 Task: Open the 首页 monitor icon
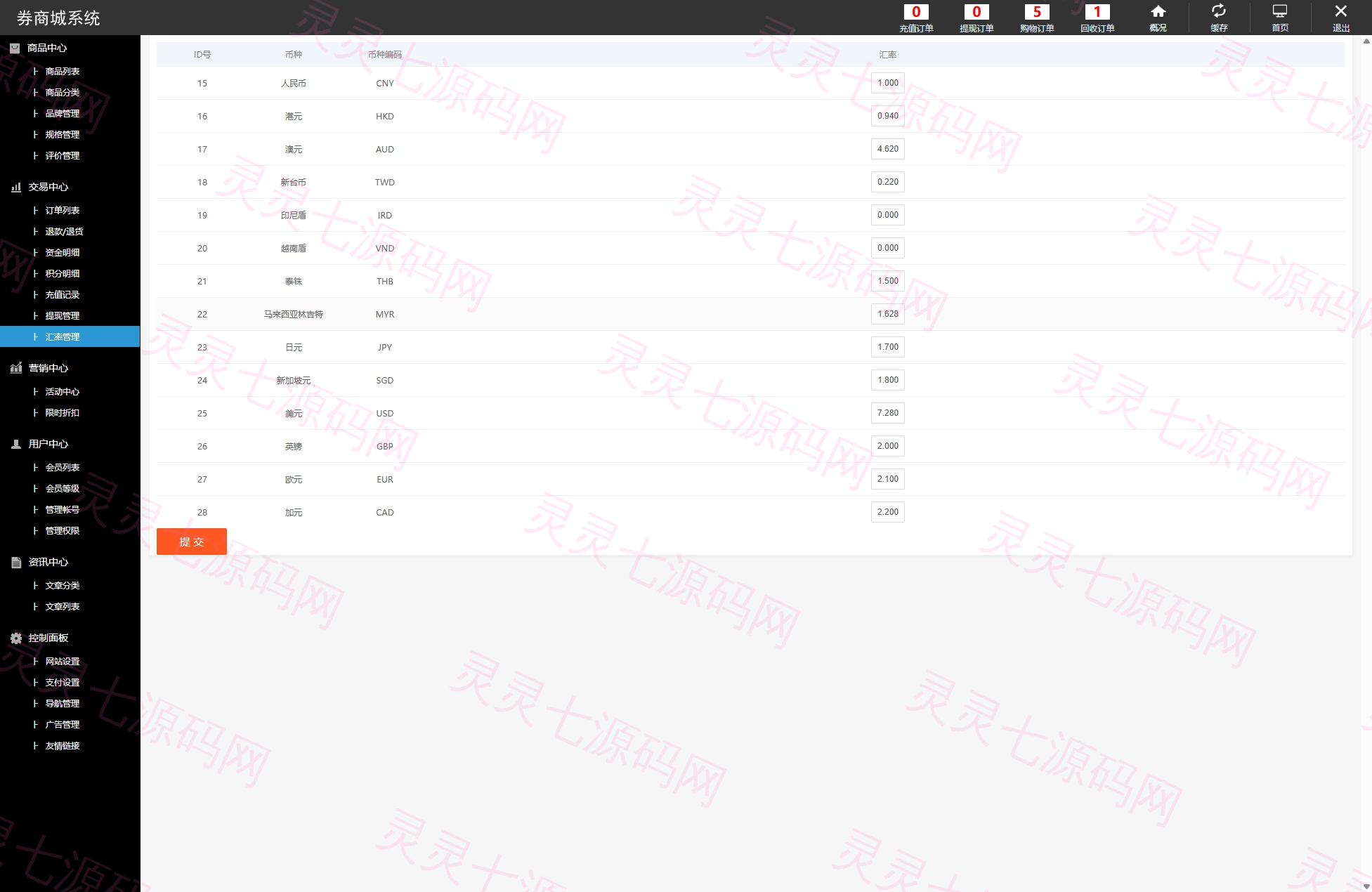tap(1280, 11)
